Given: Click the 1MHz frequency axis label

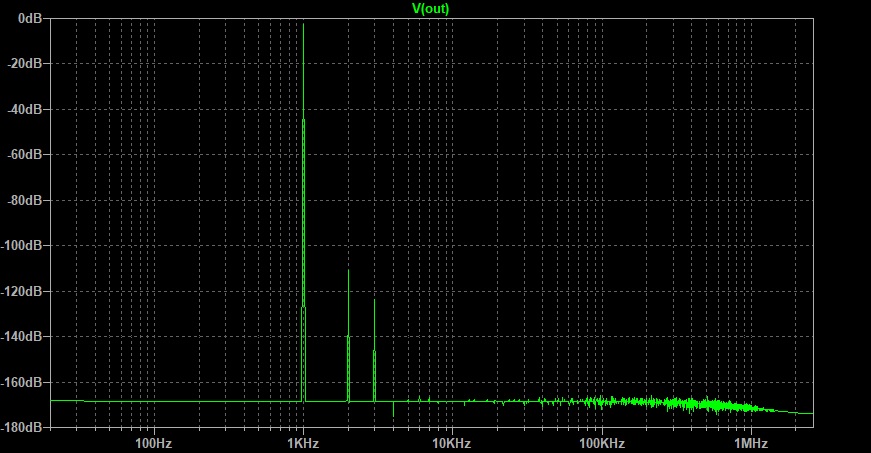Looking at the screenshot, I should [x=751, y=444].
